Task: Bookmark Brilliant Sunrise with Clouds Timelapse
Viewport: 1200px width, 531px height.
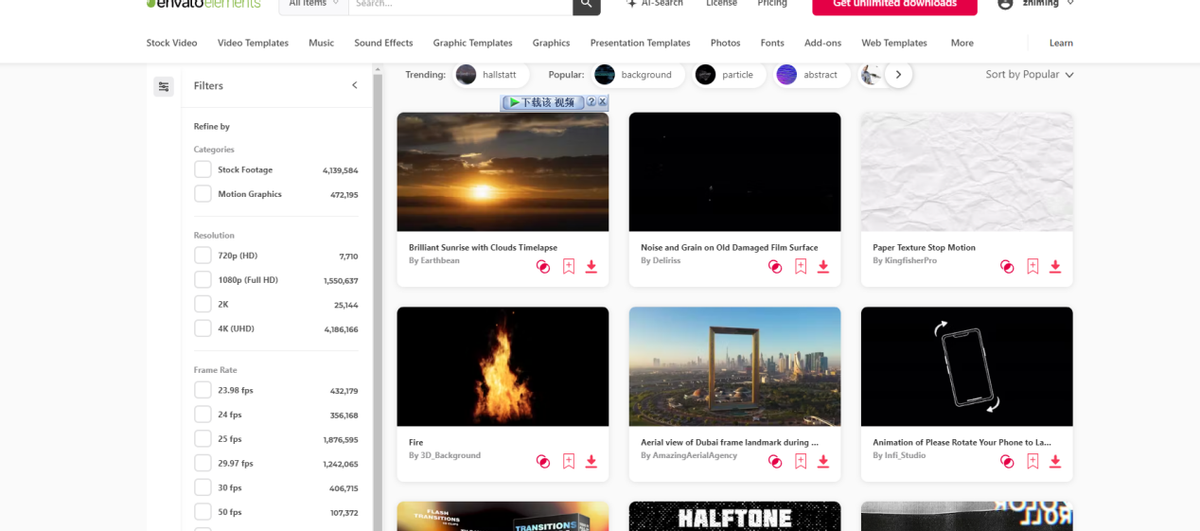Action: click(x=568, y=267)
